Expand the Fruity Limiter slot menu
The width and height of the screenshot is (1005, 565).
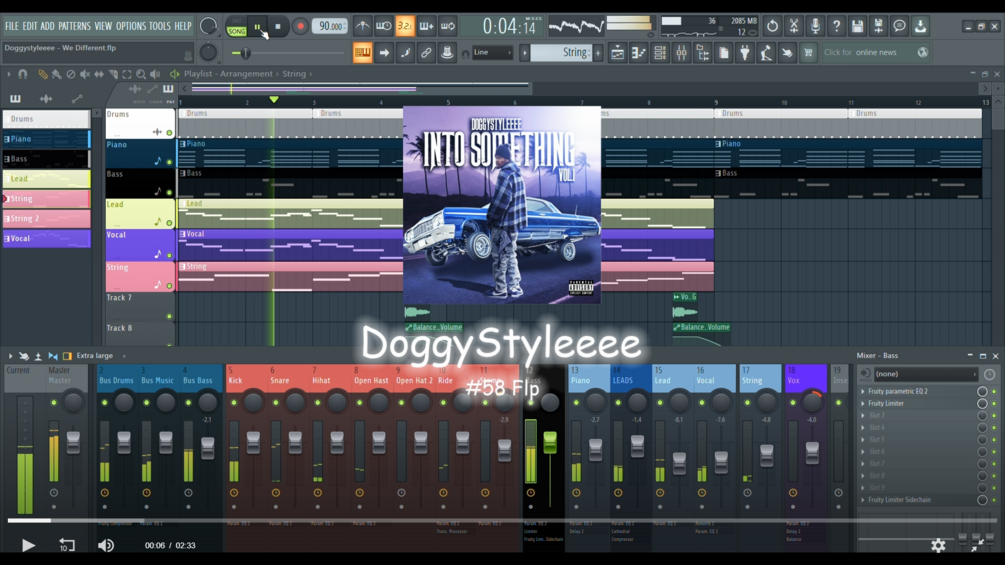[863, 404]
